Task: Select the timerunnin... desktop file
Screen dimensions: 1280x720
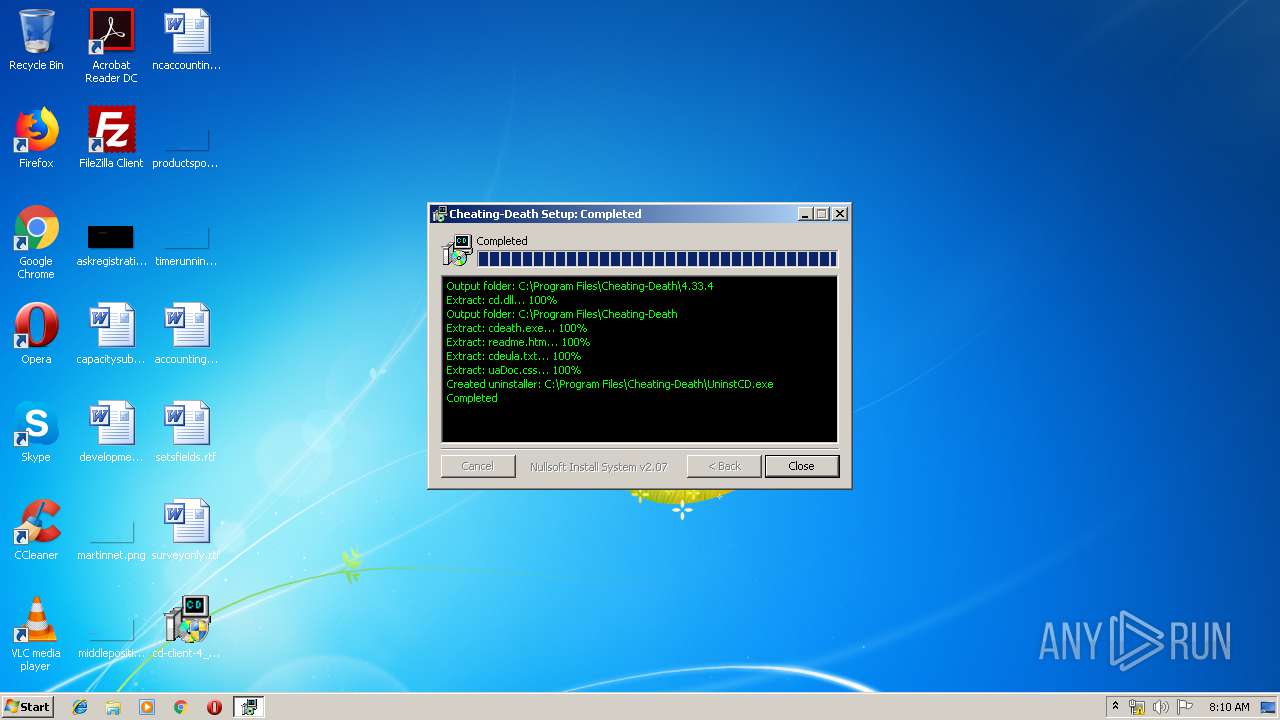Action: tap(186, 243)
